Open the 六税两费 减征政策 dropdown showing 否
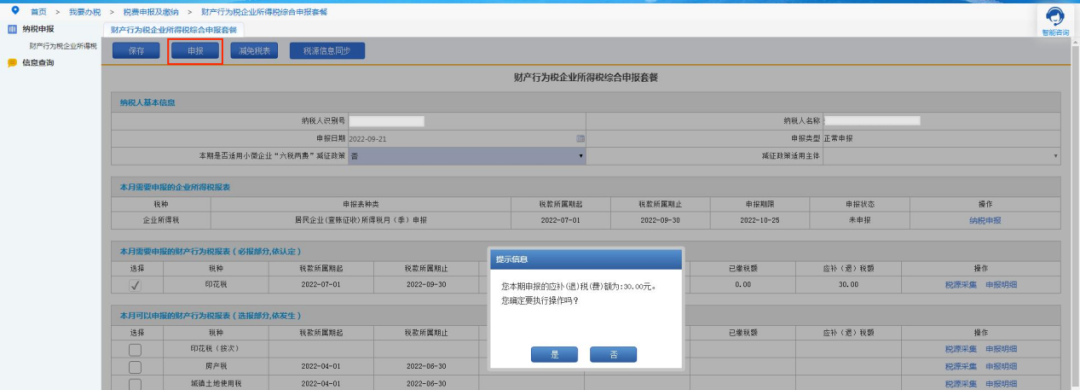 tap(467, 156)
